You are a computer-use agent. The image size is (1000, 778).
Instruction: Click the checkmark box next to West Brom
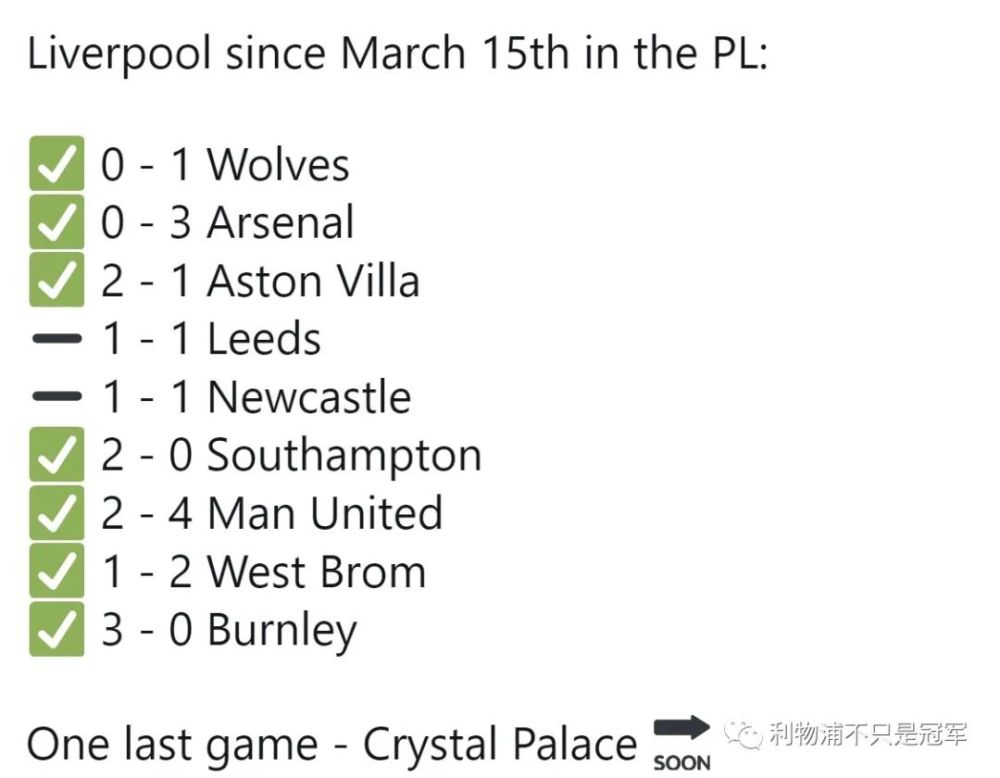(57, 571)
